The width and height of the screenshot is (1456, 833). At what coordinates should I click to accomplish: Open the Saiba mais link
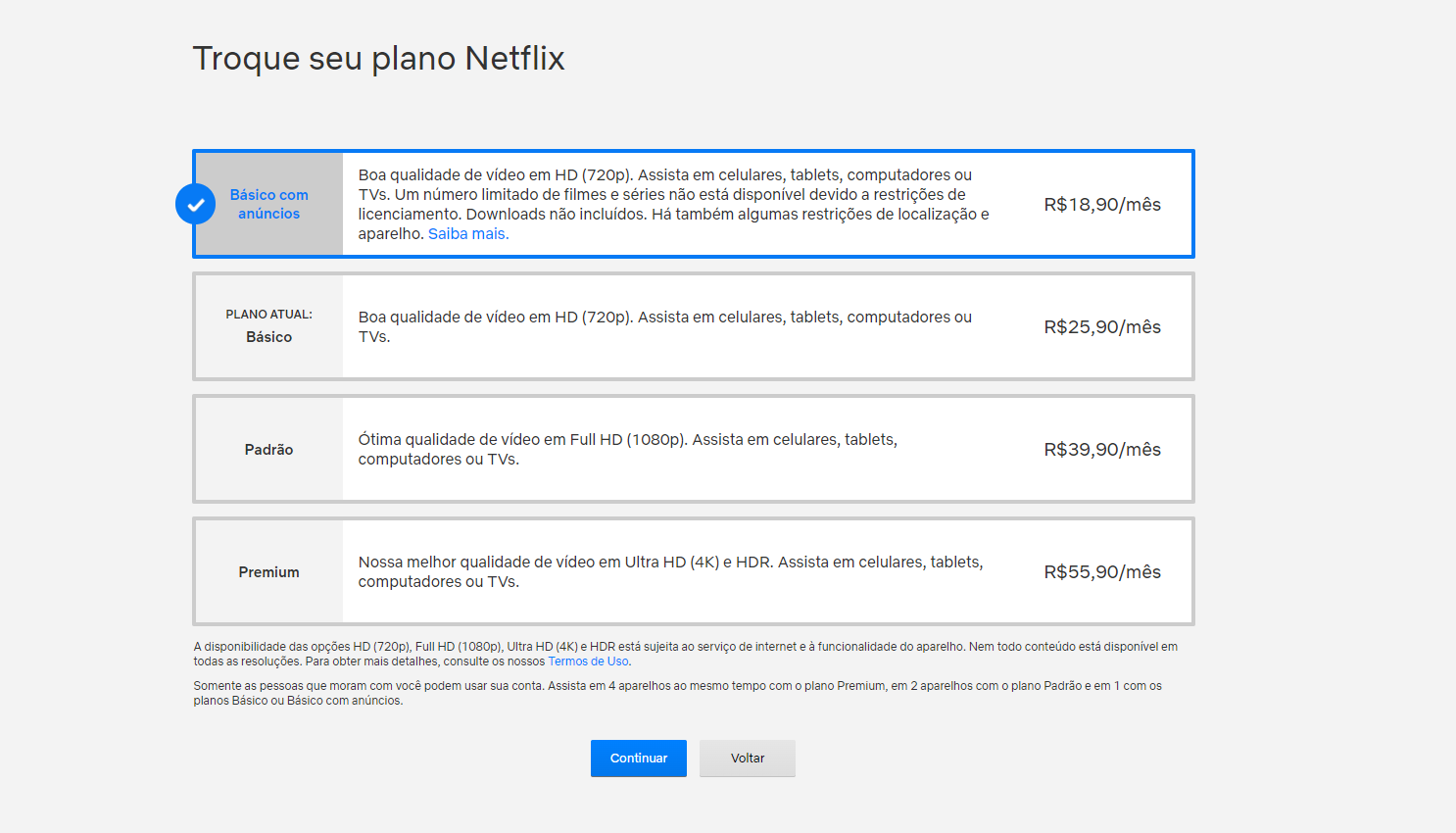coord(468,233)
